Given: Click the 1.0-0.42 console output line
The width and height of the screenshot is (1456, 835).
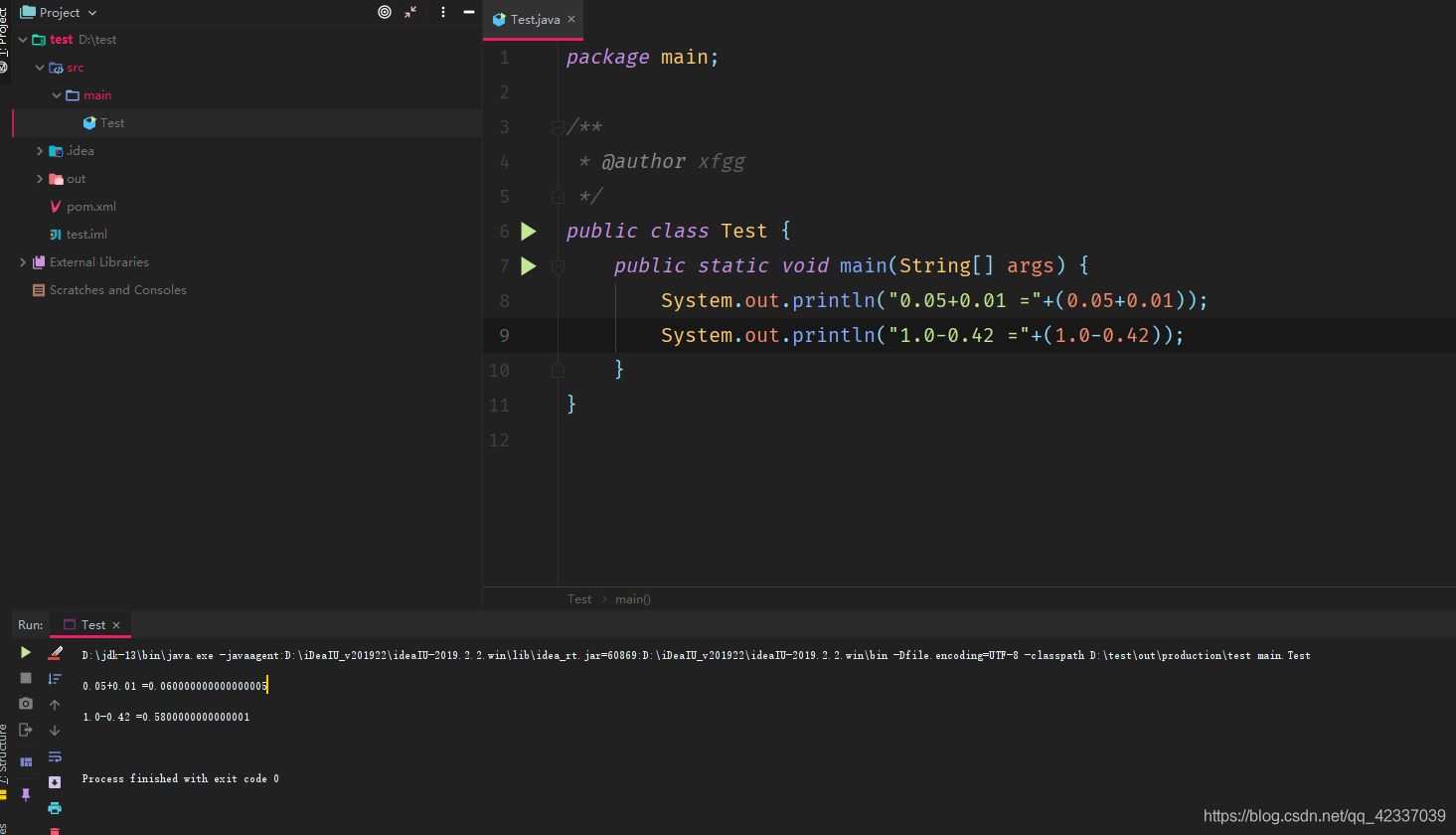Looking at the screenshot, I should coord(166,717).
